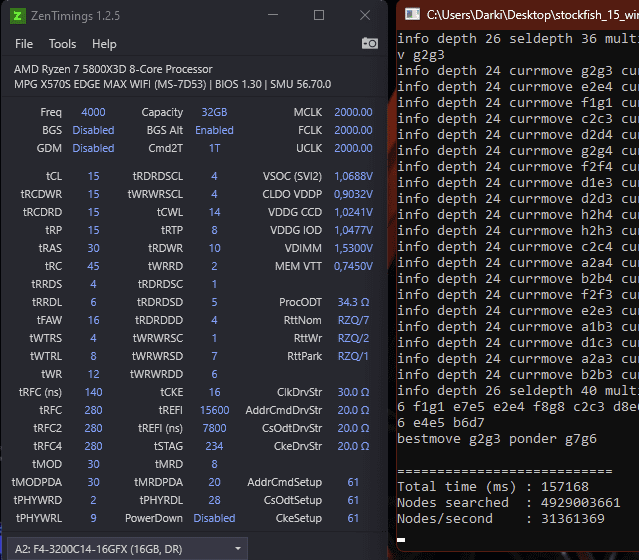639x560 pixels.
Task: Click the ZenTimings logo icon
Action: pyautogui.click(x=18, y=15)
